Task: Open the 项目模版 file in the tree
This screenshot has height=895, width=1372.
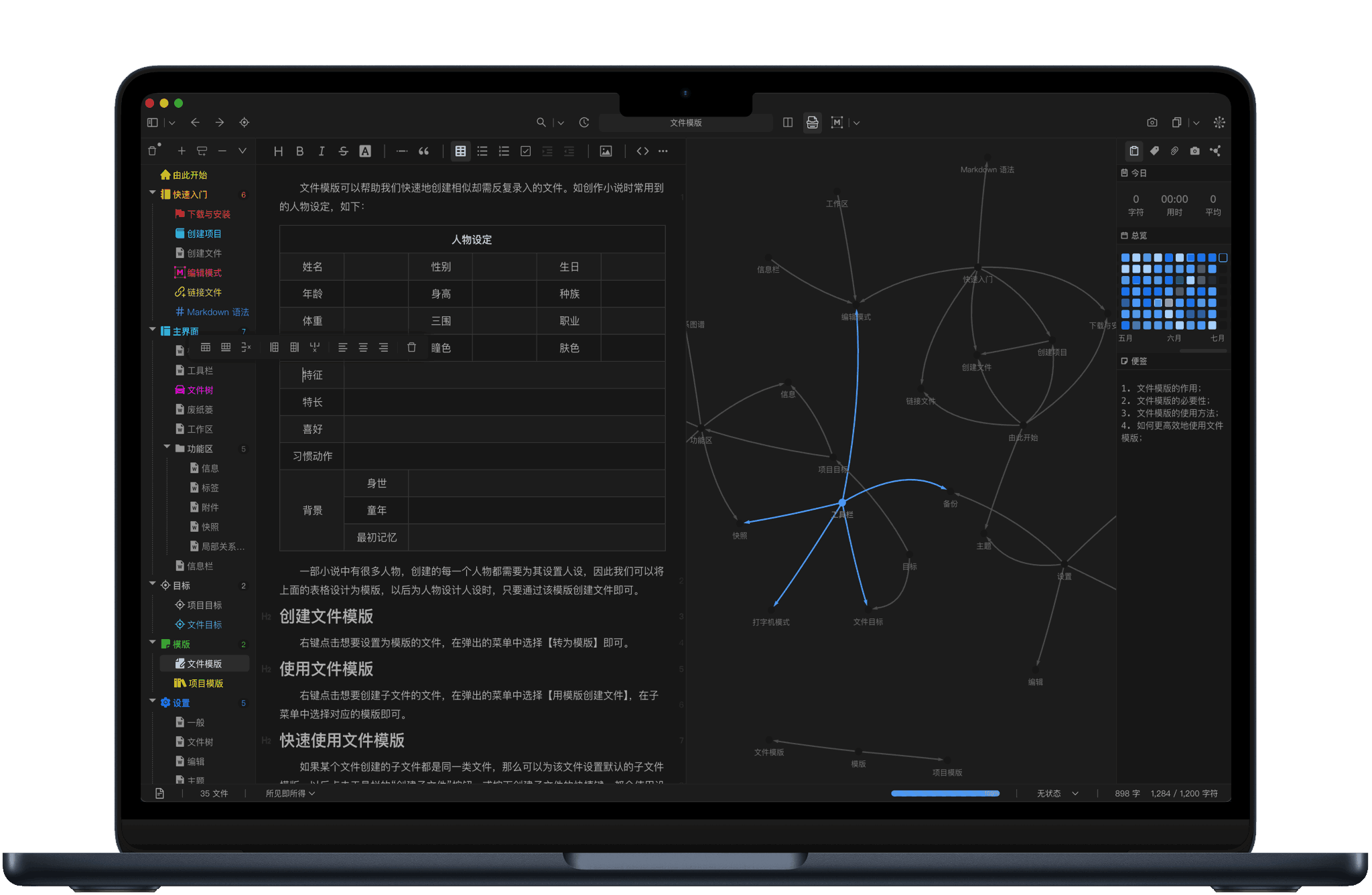Action: pyautogui.click(x=205, y=683)
